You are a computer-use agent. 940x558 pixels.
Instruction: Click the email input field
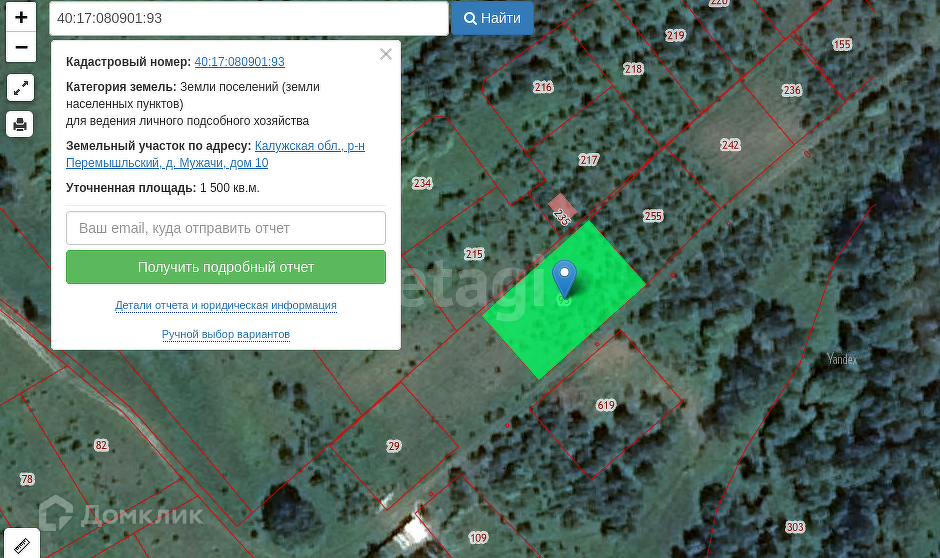click(x=226, y=228)
